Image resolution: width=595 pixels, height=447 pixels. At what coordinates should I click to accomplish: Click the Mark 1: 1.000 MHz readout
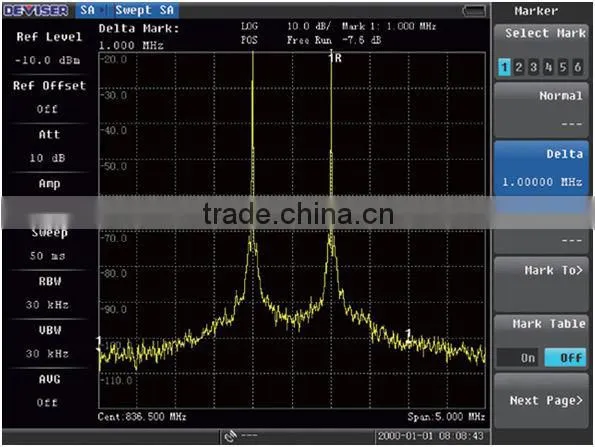[x=389, y=26]
